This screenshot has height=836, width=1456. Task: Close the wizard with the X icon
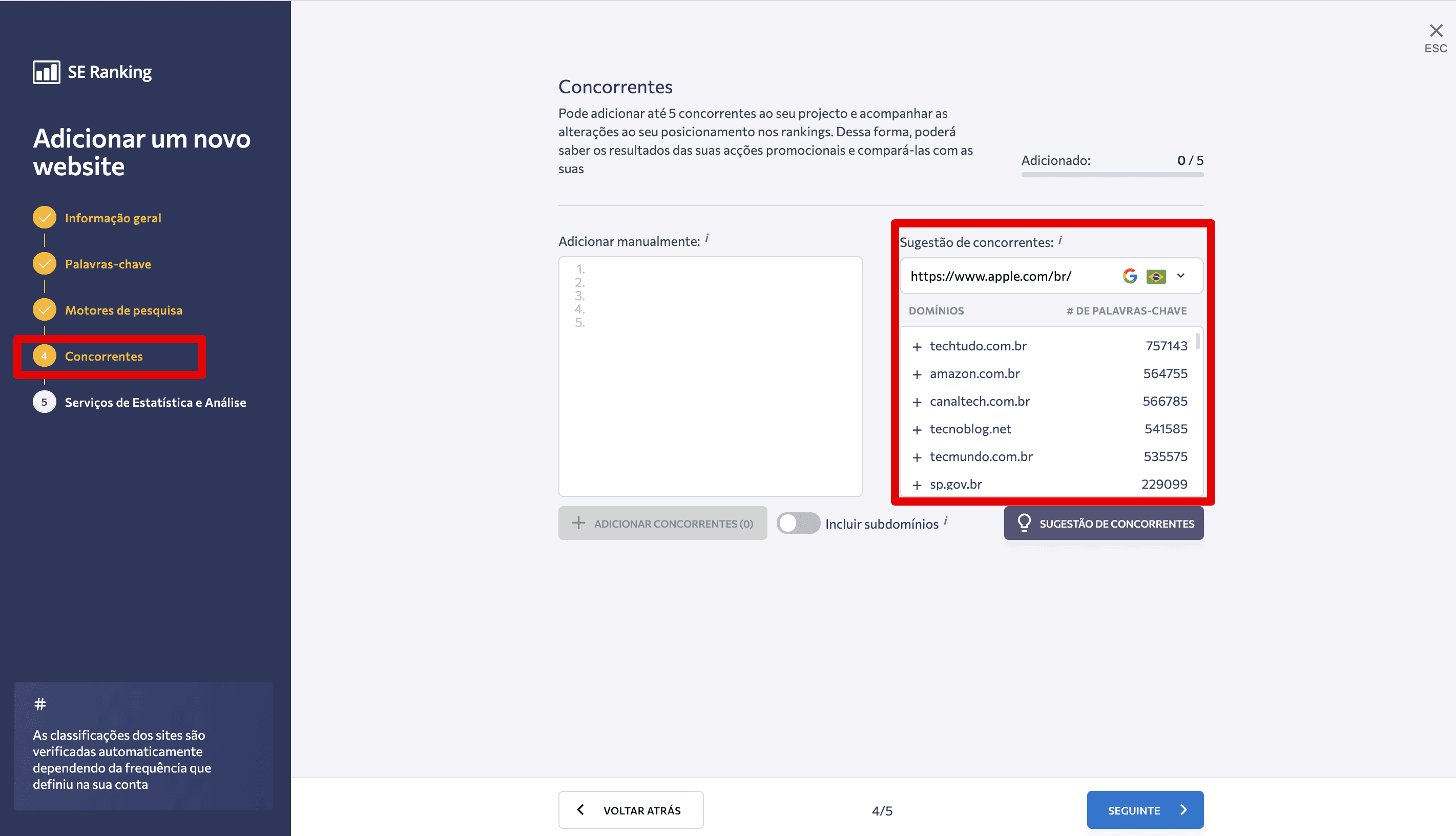click(1436, 30)
